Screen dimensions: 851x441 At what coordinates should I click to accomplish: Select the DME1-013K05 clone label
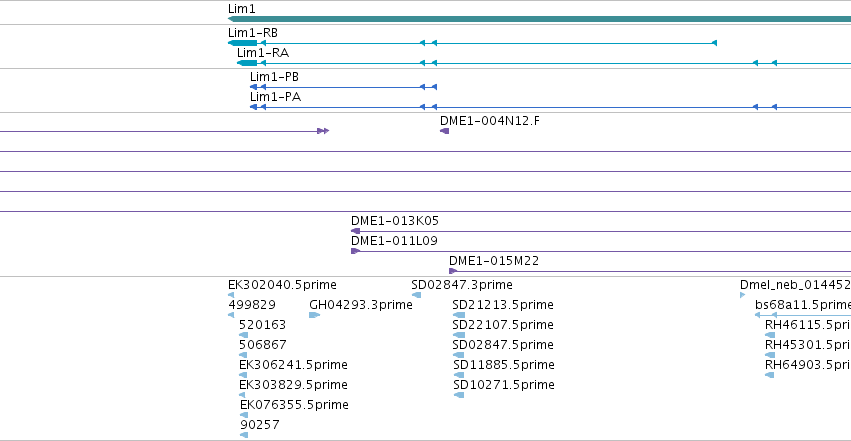click(395, 221)
